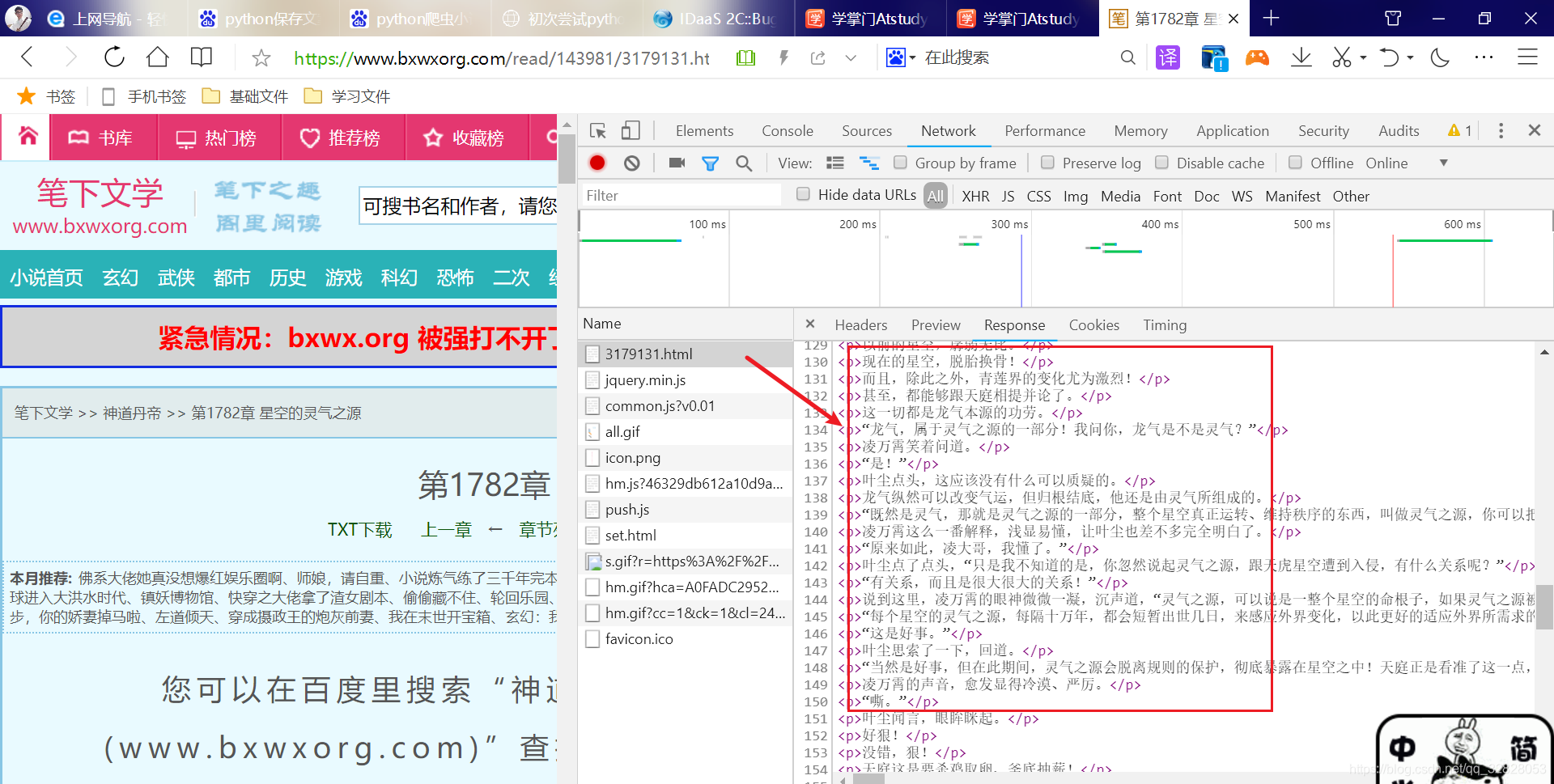Open the game controller icon

pyautogui.click(x=1257, y=57)
